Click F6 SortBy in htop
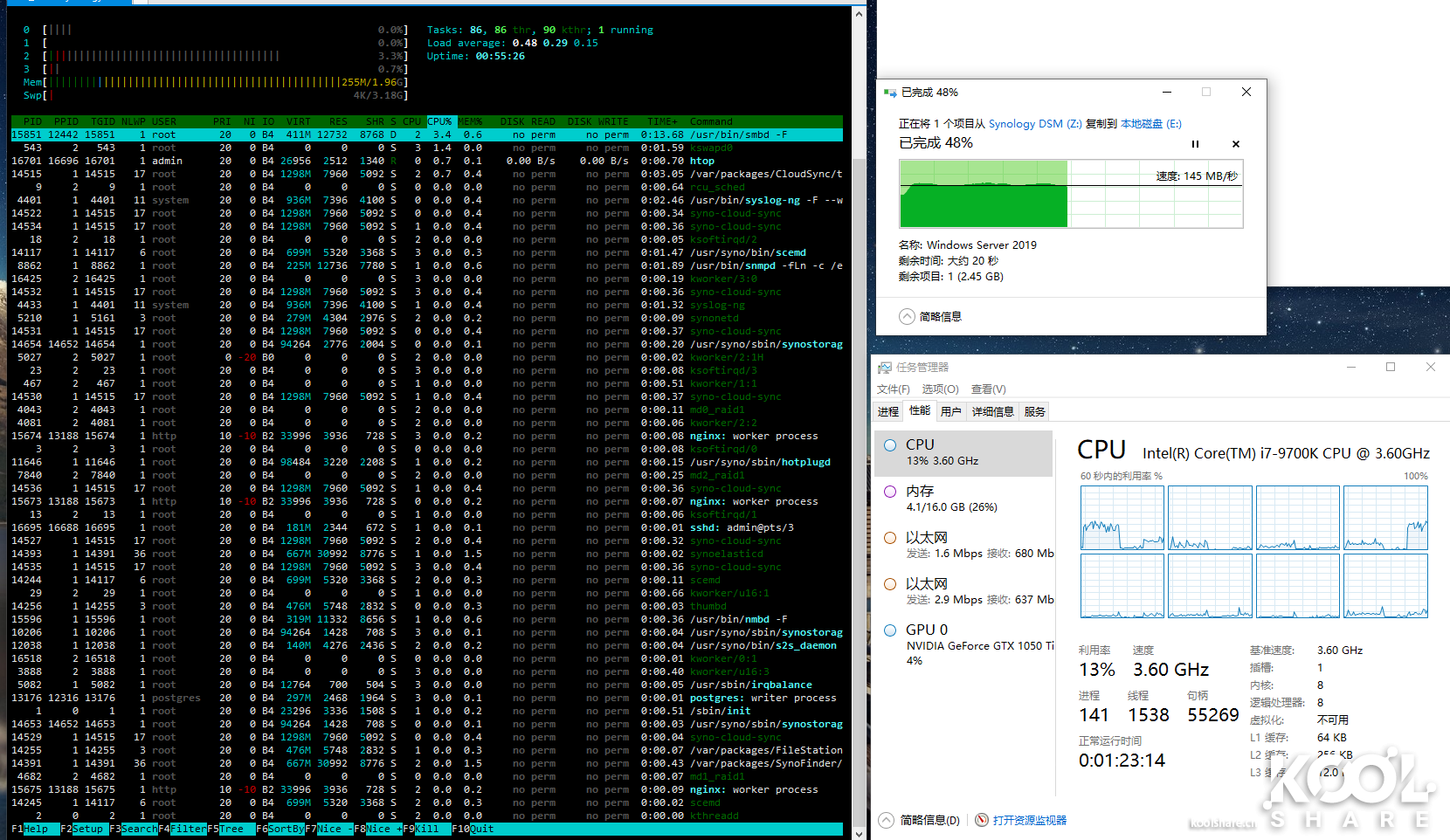The height and width of the screenshot is (840, 1450). pos(280,829)
